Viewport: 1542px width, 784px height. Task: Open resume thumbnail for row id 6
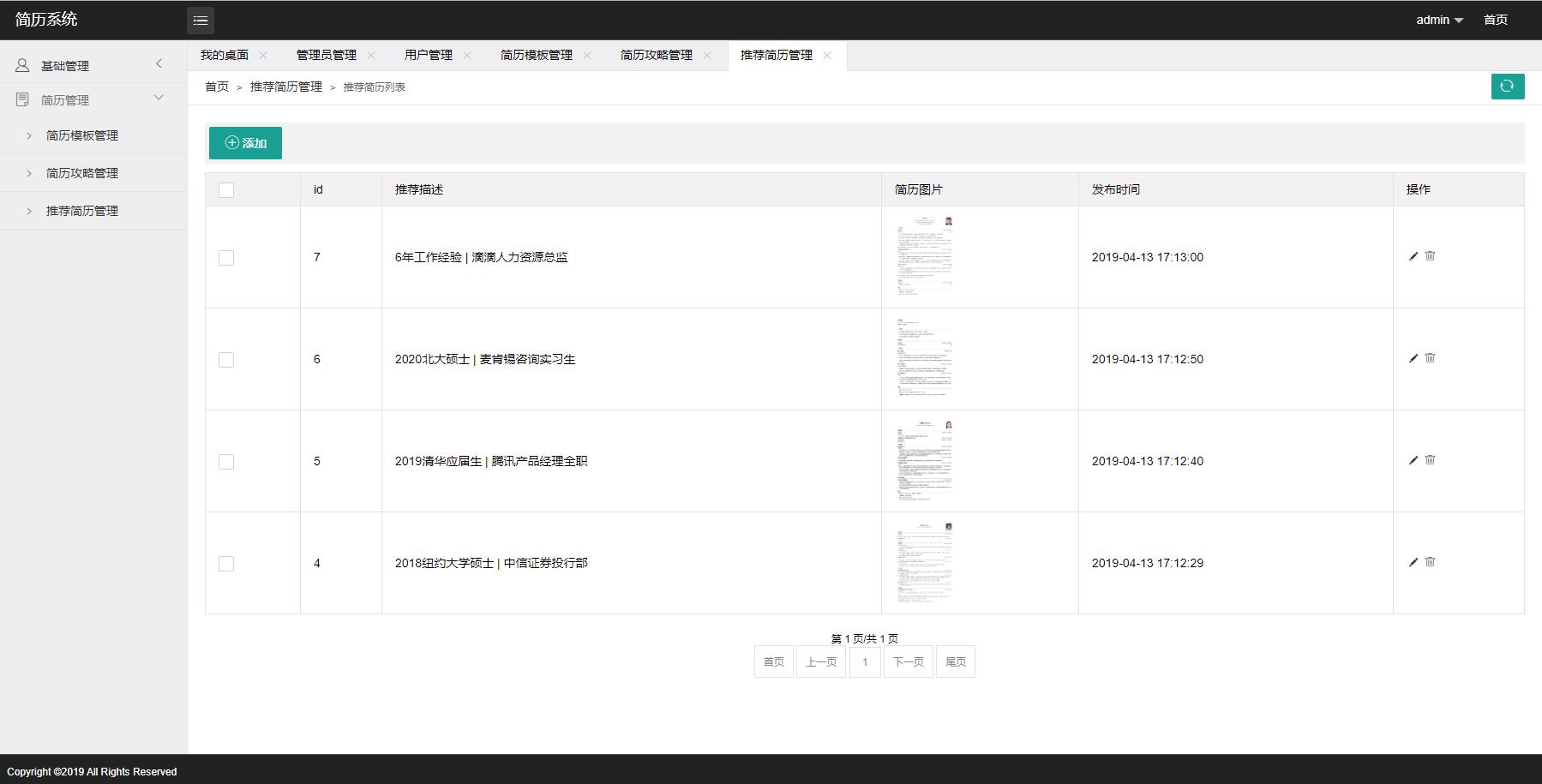[x=925, y=359]
